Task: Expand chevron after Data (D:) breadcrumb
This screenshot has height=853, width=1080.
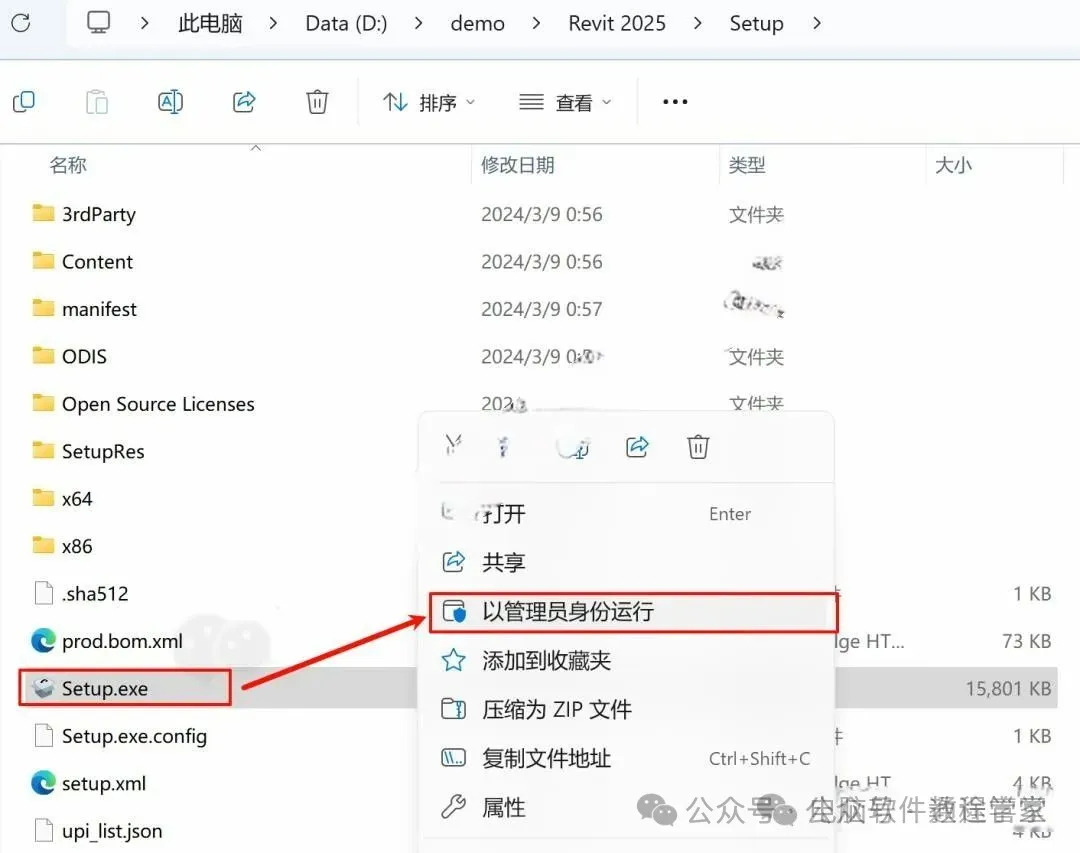Action: [418, 23]
